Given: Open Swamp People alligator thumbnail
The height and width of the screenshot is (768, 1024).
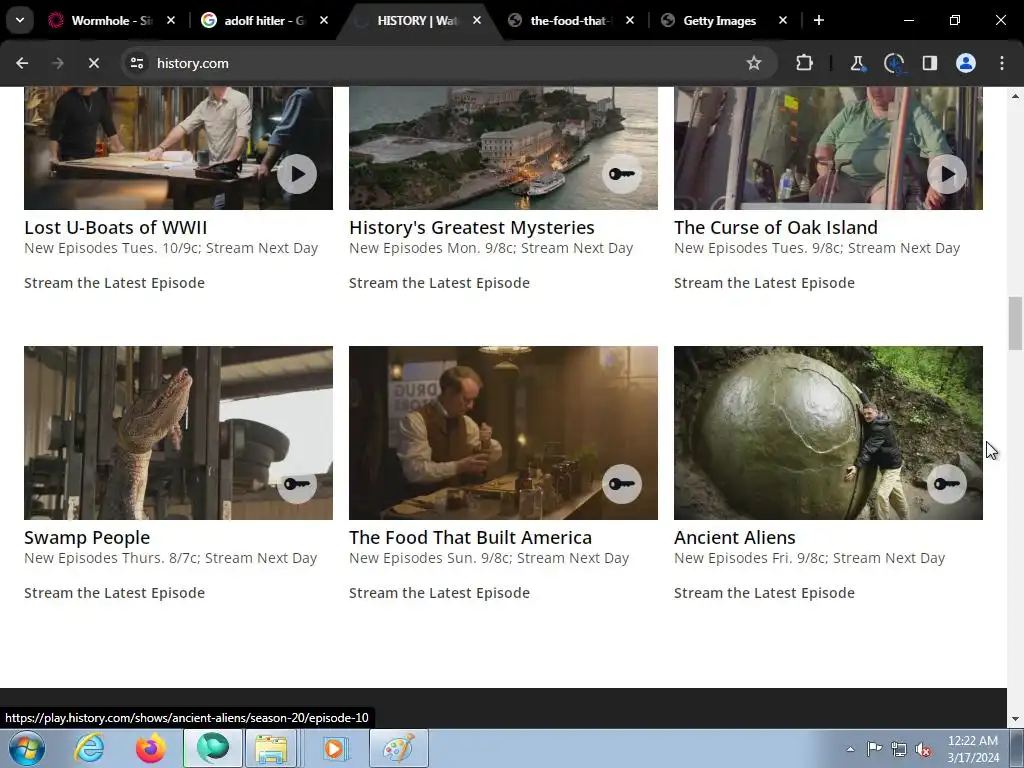Looking at the screenshot, I should coord(178,433).
